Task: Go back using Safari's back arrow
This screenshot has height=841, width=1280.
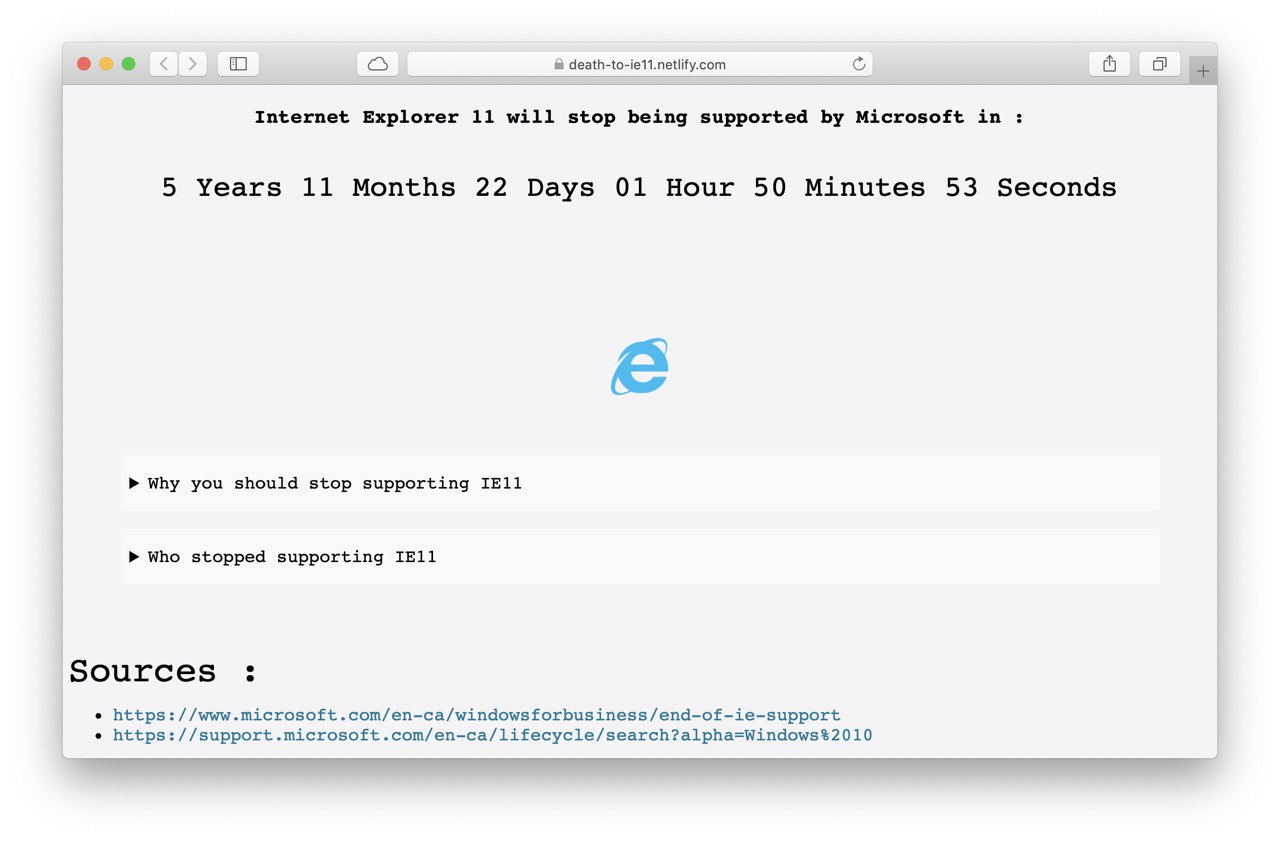Action: [x=164, y=64]
